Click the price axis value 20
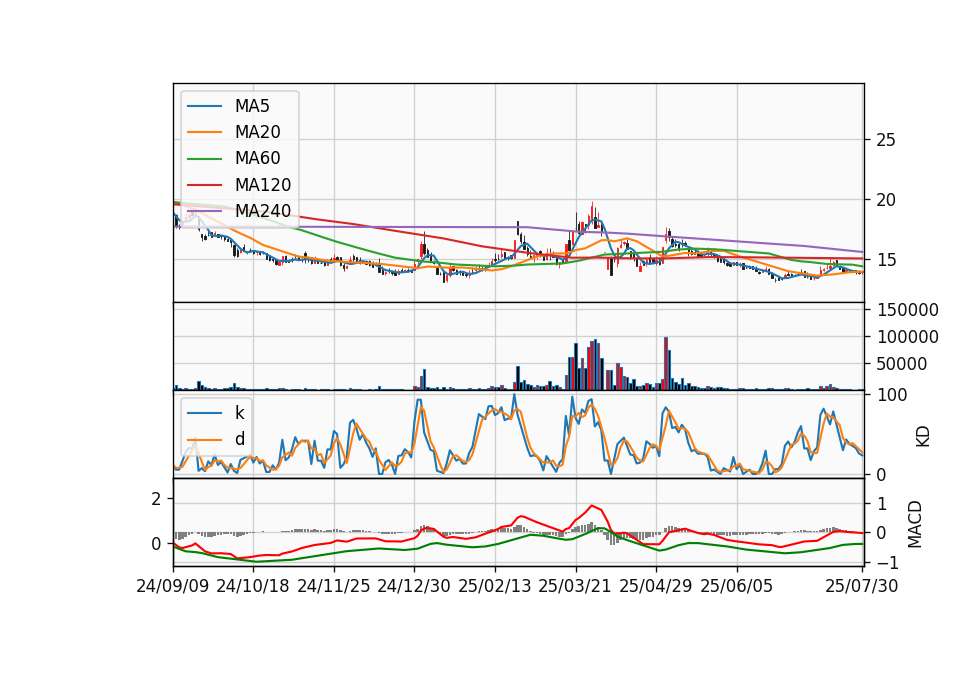 tap(886, 200)
